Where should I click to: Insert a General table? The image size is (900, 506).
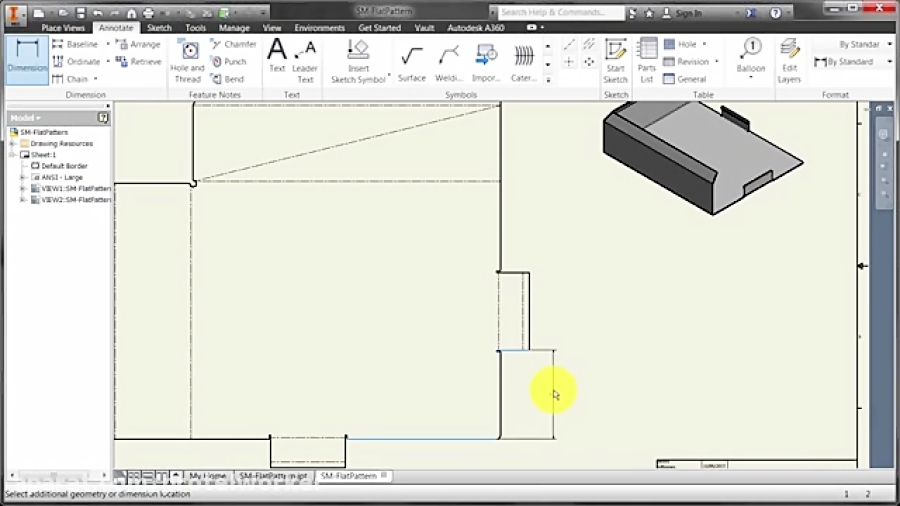[685, 79]
